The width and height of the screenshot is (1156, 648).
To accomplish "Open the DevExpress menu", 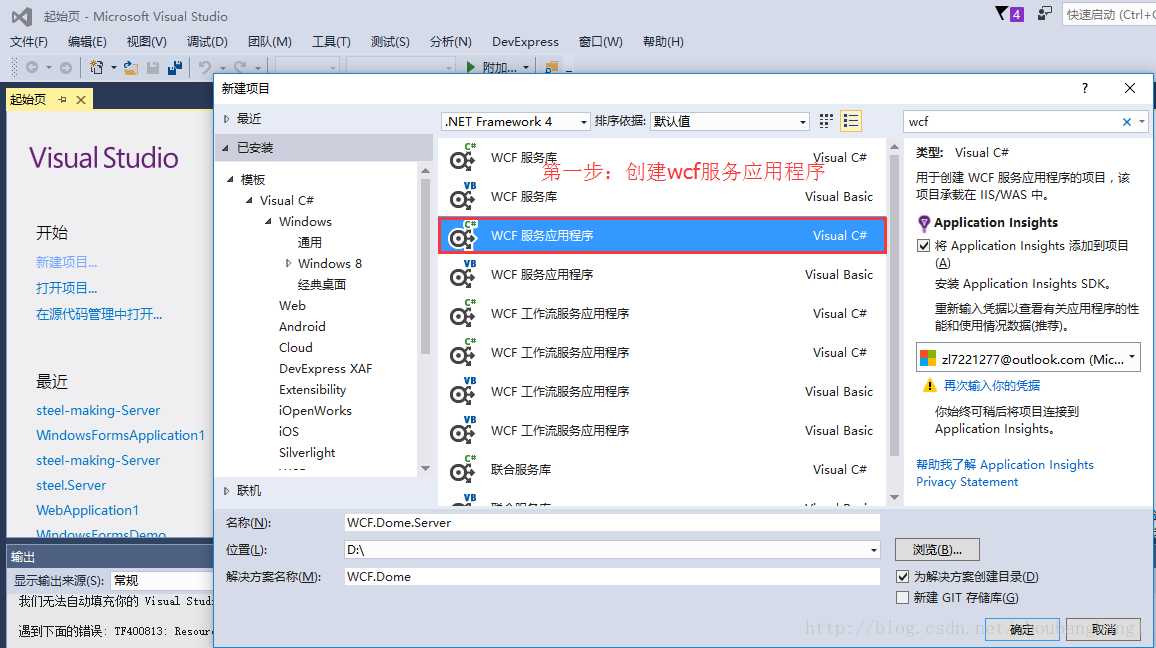I will (x=526, y=42).
